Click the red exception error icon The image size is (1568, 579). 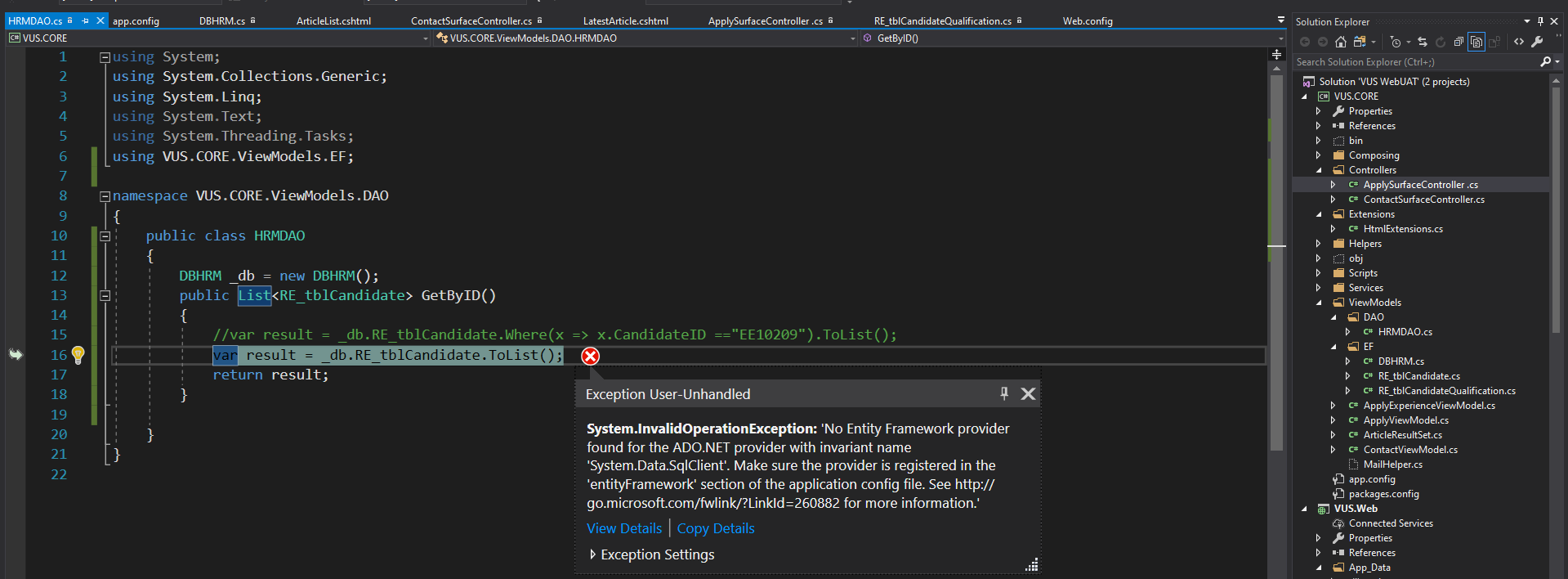pos(590,356)
